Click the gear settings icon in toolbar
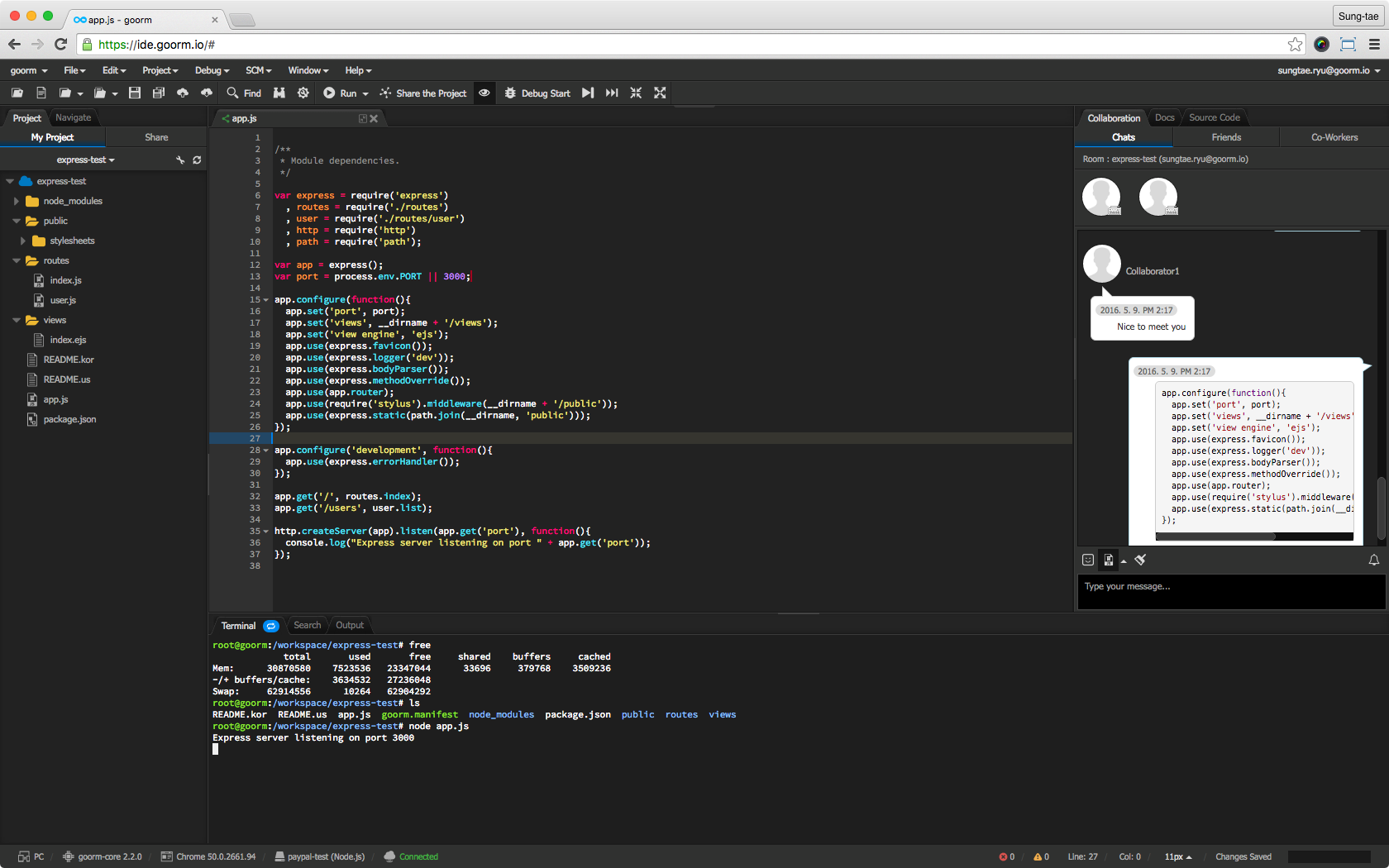Screen dimensions: 1389x868 point(303,93)
